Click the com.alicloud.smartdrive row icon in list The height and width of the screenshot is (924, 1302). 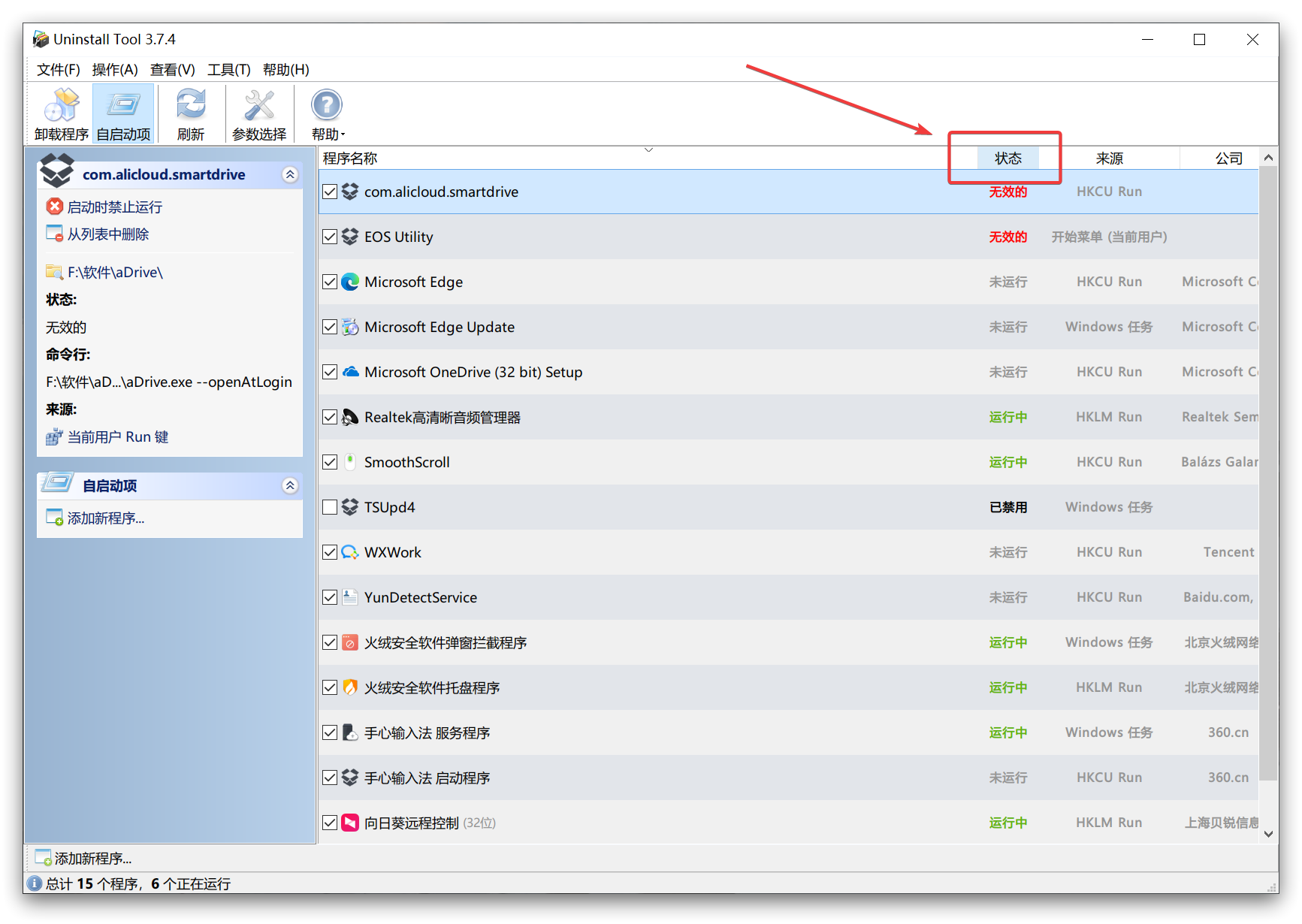350,192
